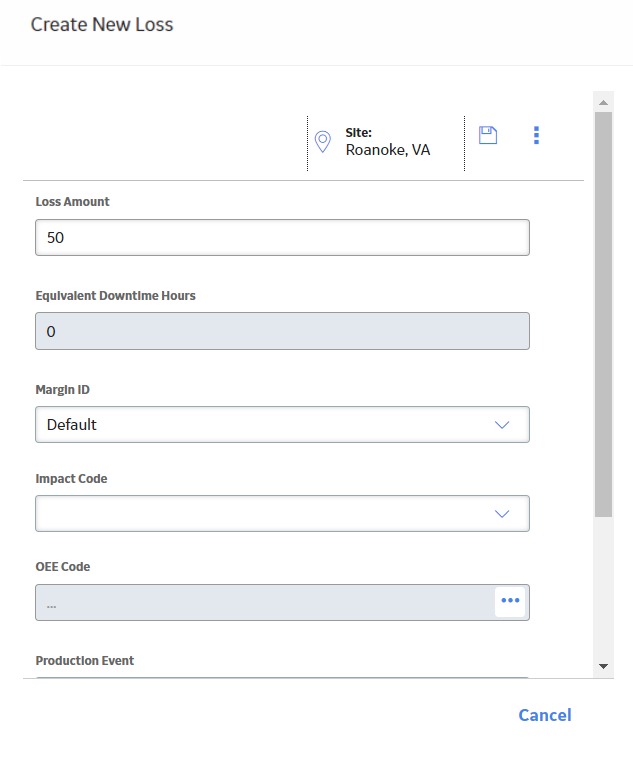Expand the Margin ID dropdown chevron

502,425
